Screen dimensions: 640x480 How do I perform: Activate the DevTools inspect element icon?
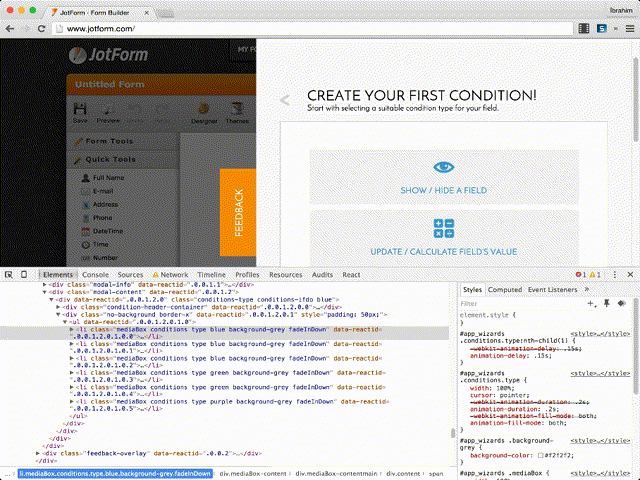[x=9, y=275]
